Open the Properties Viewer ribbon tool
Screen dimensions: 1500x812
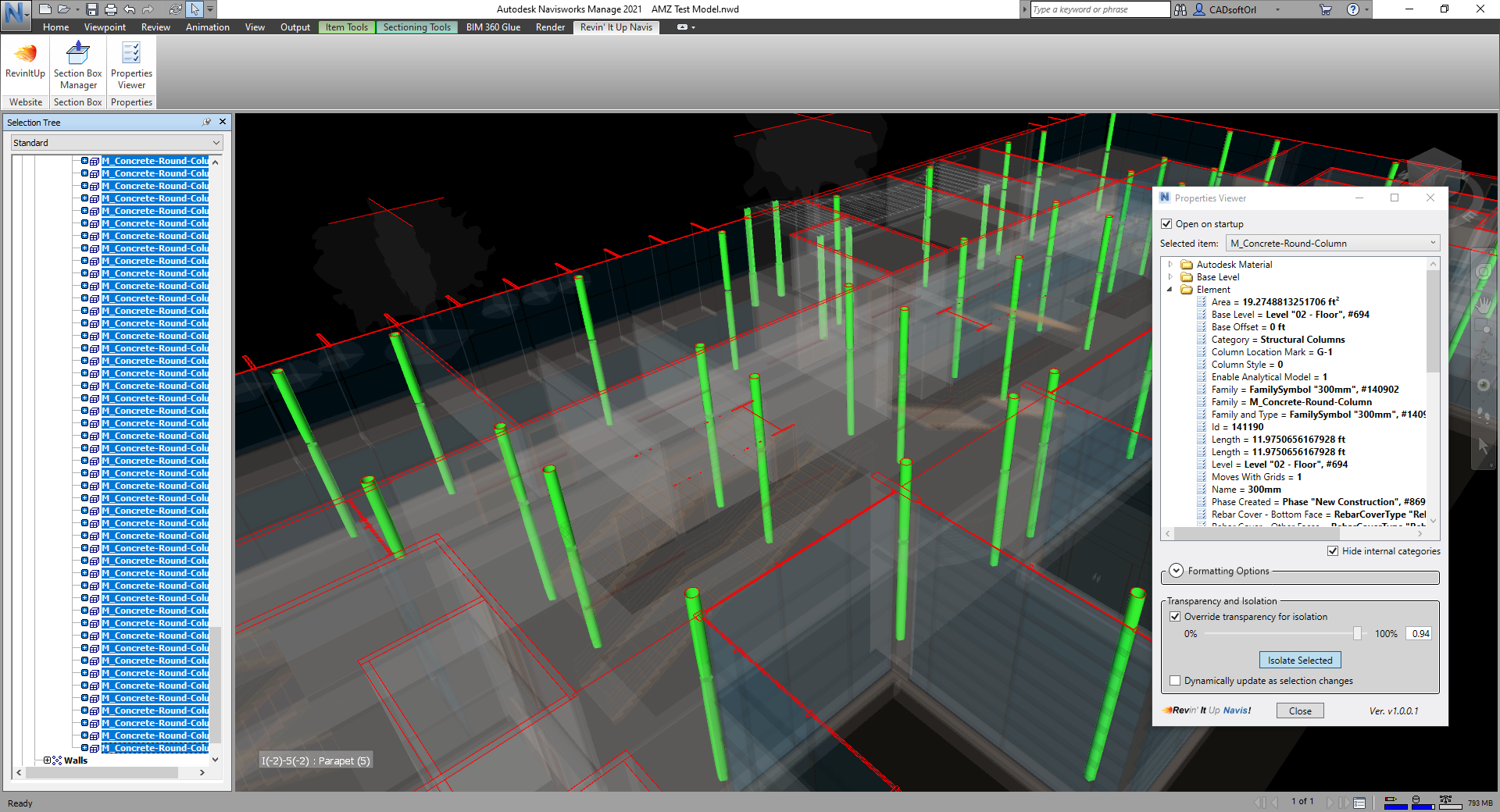(131, 66)
